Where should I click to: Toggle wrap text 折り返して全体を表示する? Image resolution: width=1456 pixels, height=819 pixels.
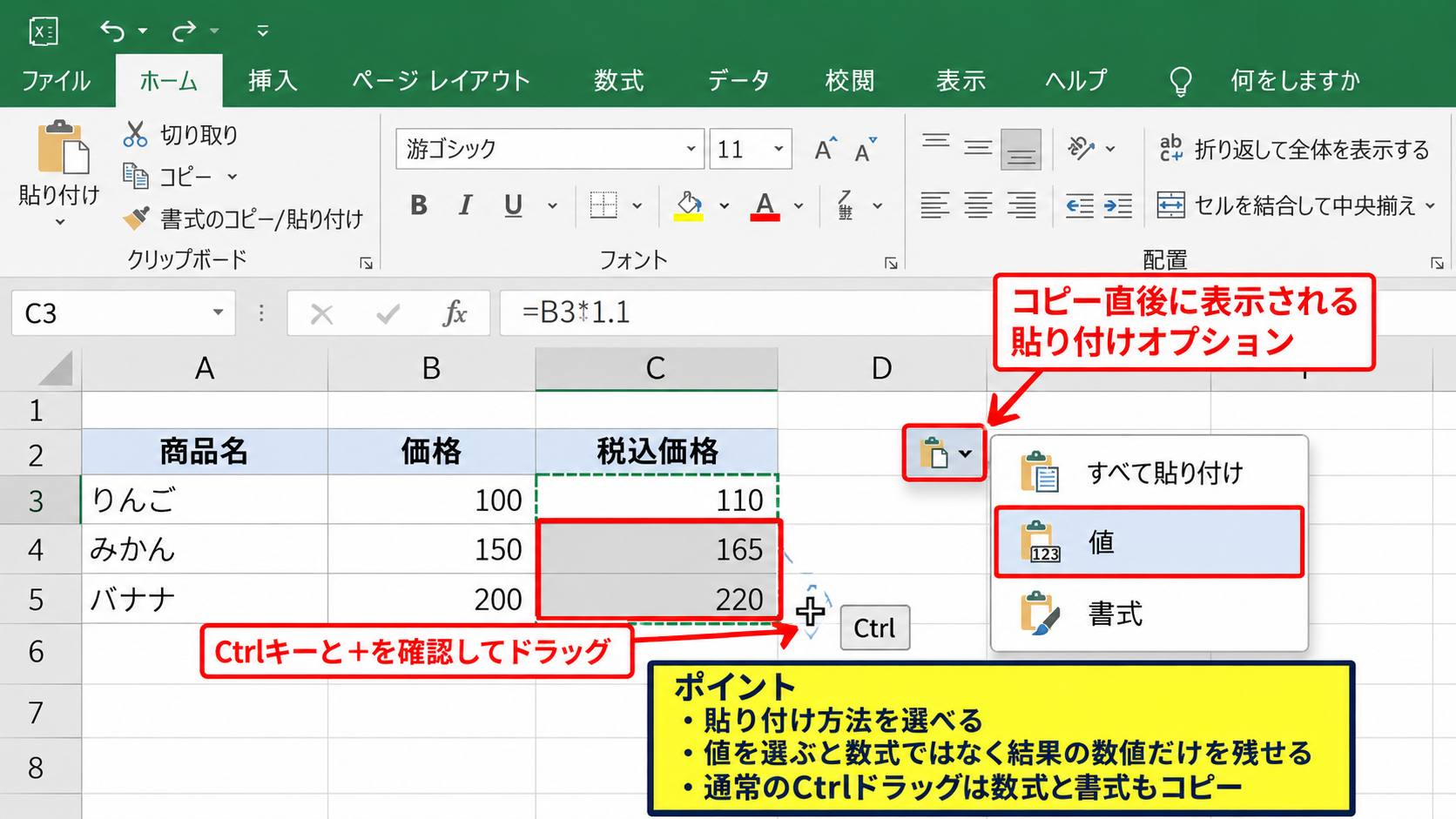(x=1294, y=150)
